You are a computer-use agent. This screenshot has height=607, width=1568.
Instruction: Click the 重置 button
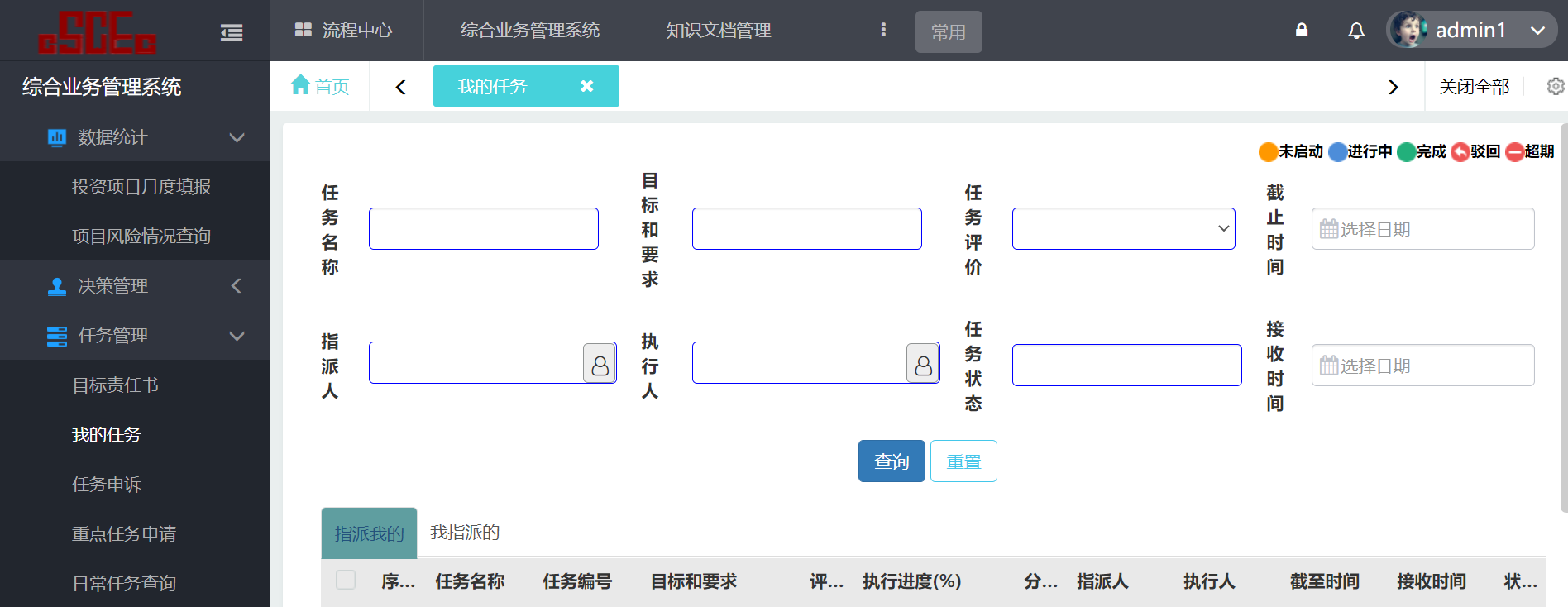(963, 461)
